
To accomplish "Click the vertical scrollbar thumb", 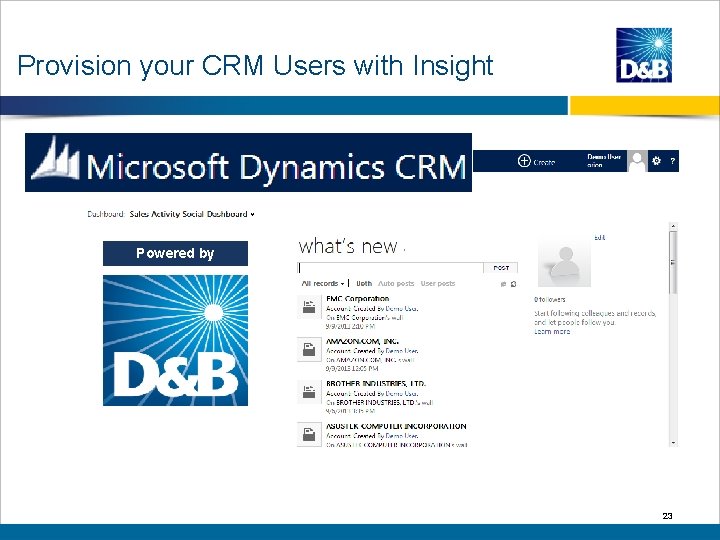I will (673, 263).
